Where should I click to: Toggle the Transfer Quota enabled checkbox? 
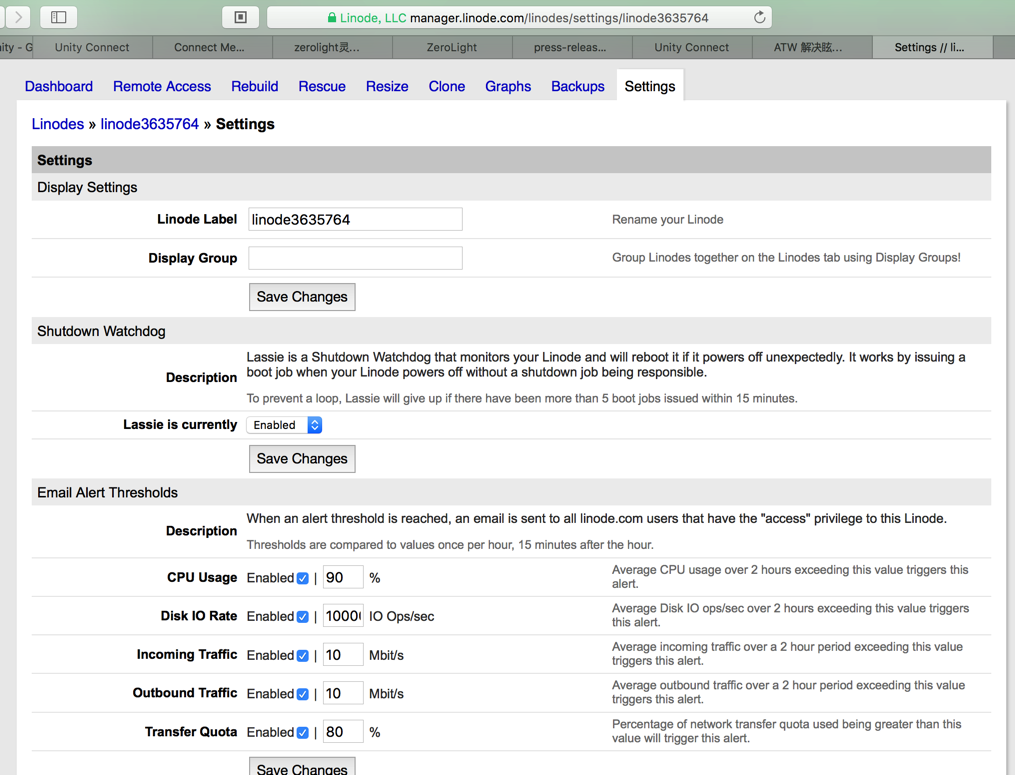(x=303, y=733)
